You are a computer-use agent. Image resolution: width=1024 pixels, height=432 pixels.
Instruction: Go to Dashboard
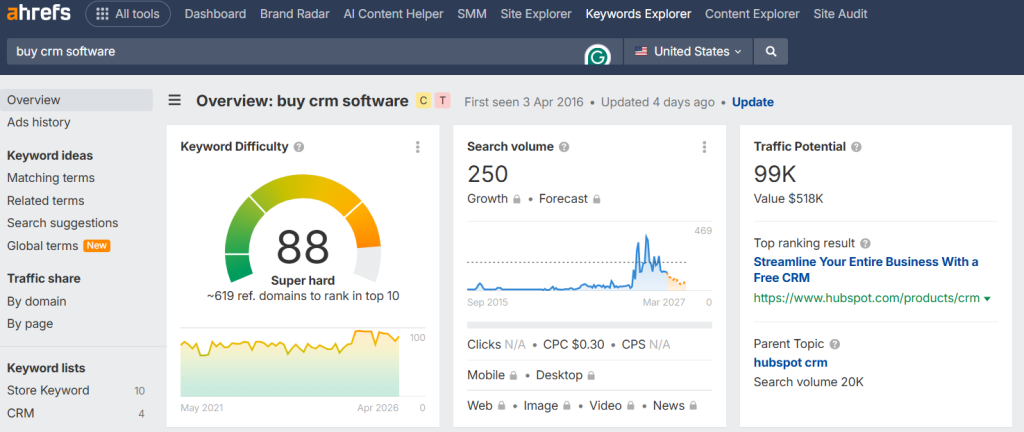(216, 14)
